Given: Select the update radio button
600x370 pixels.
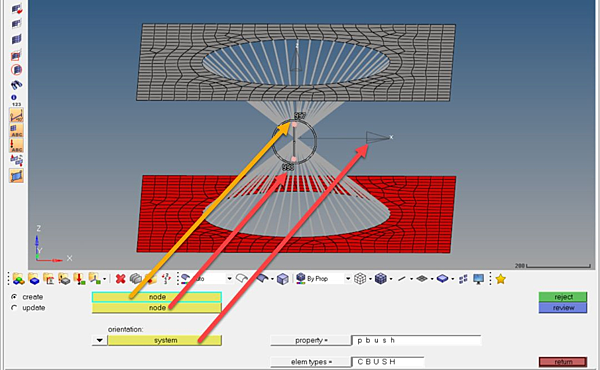Looking at the screenshot, I should (x=14, y=308).
